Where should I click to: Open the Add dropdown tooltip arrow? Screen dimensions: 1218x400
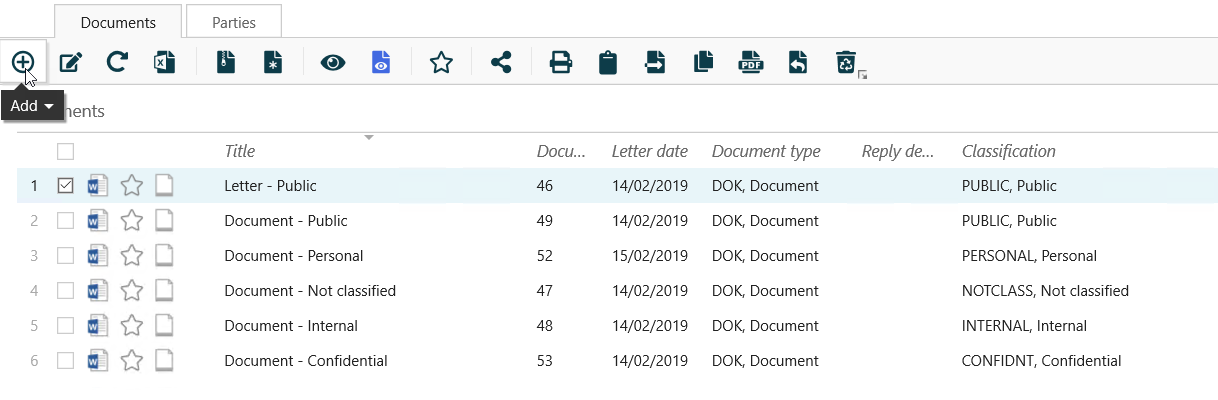(48, 106)
